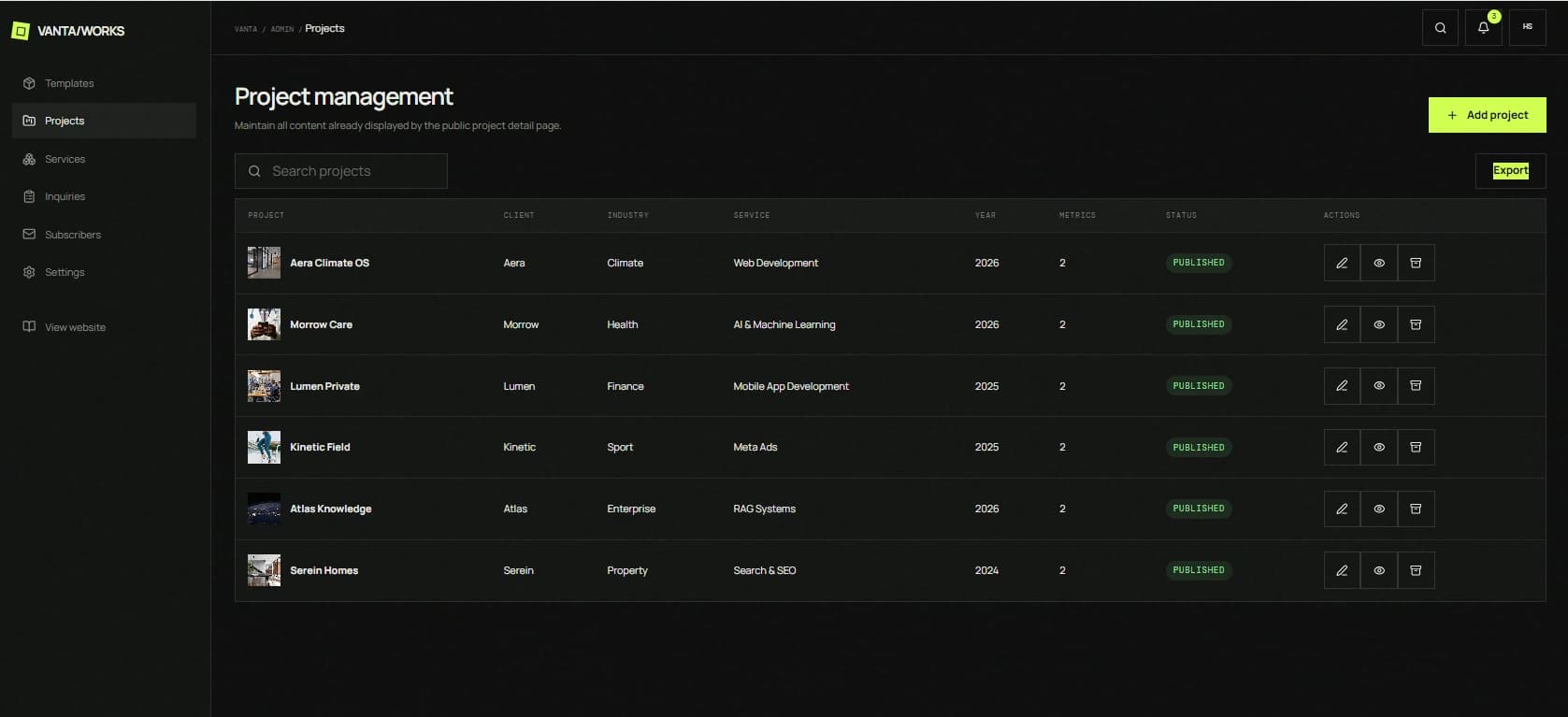Edit the Atlas Knowledge project
The width and height of the screenshot is (1568, 717).
click(1342, 509)
